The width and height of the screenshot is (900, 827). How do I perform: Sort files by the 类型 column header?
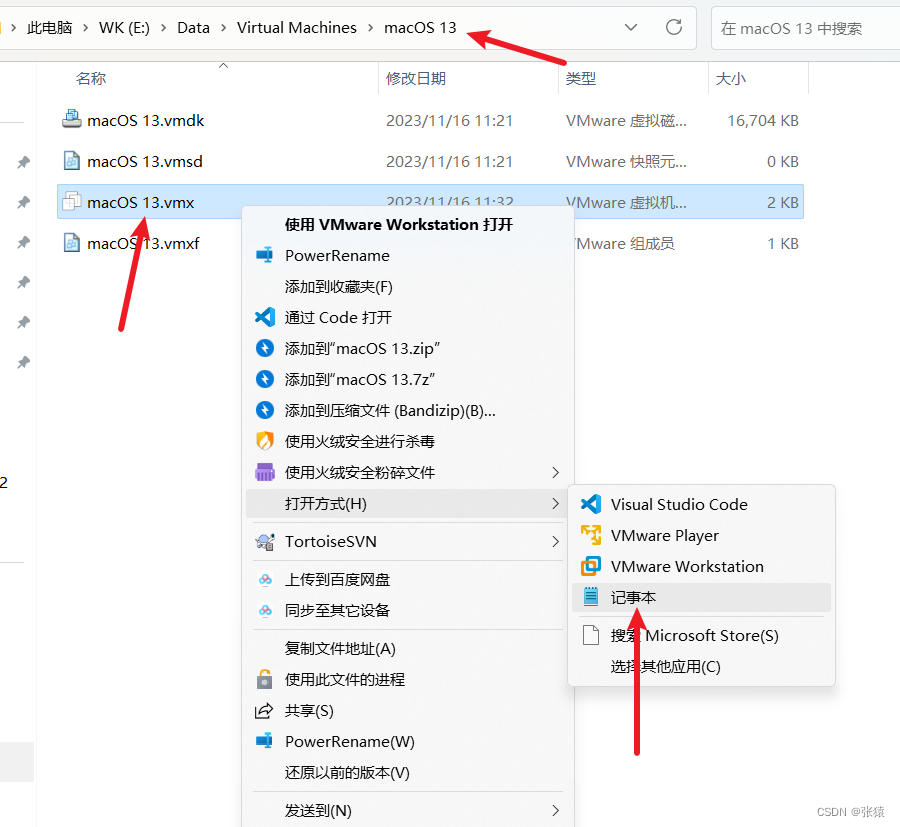(x=581, y=79)
